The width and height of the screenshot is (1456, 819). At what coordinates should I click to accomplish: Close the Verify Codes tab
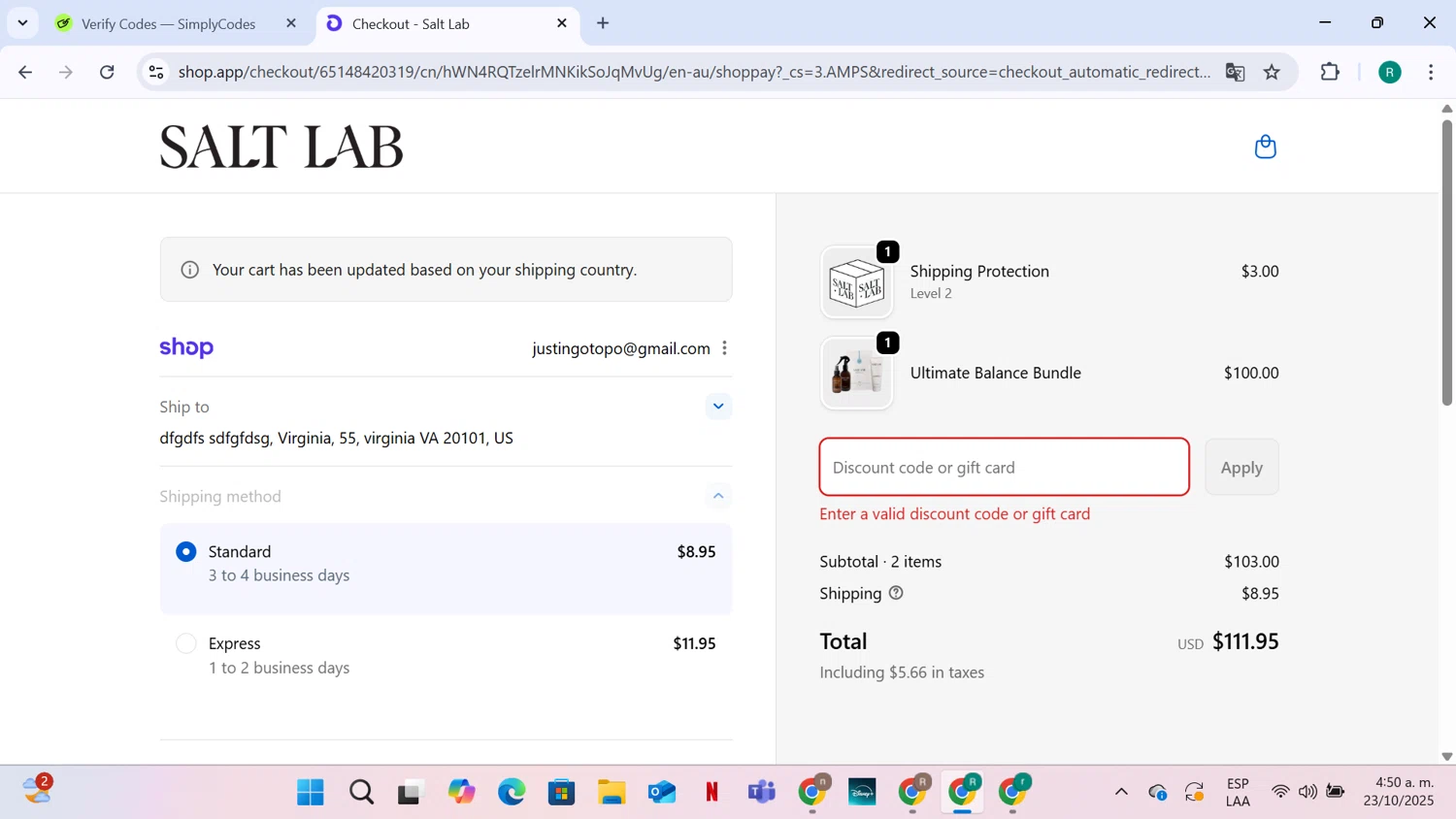(x=290, y=23)
